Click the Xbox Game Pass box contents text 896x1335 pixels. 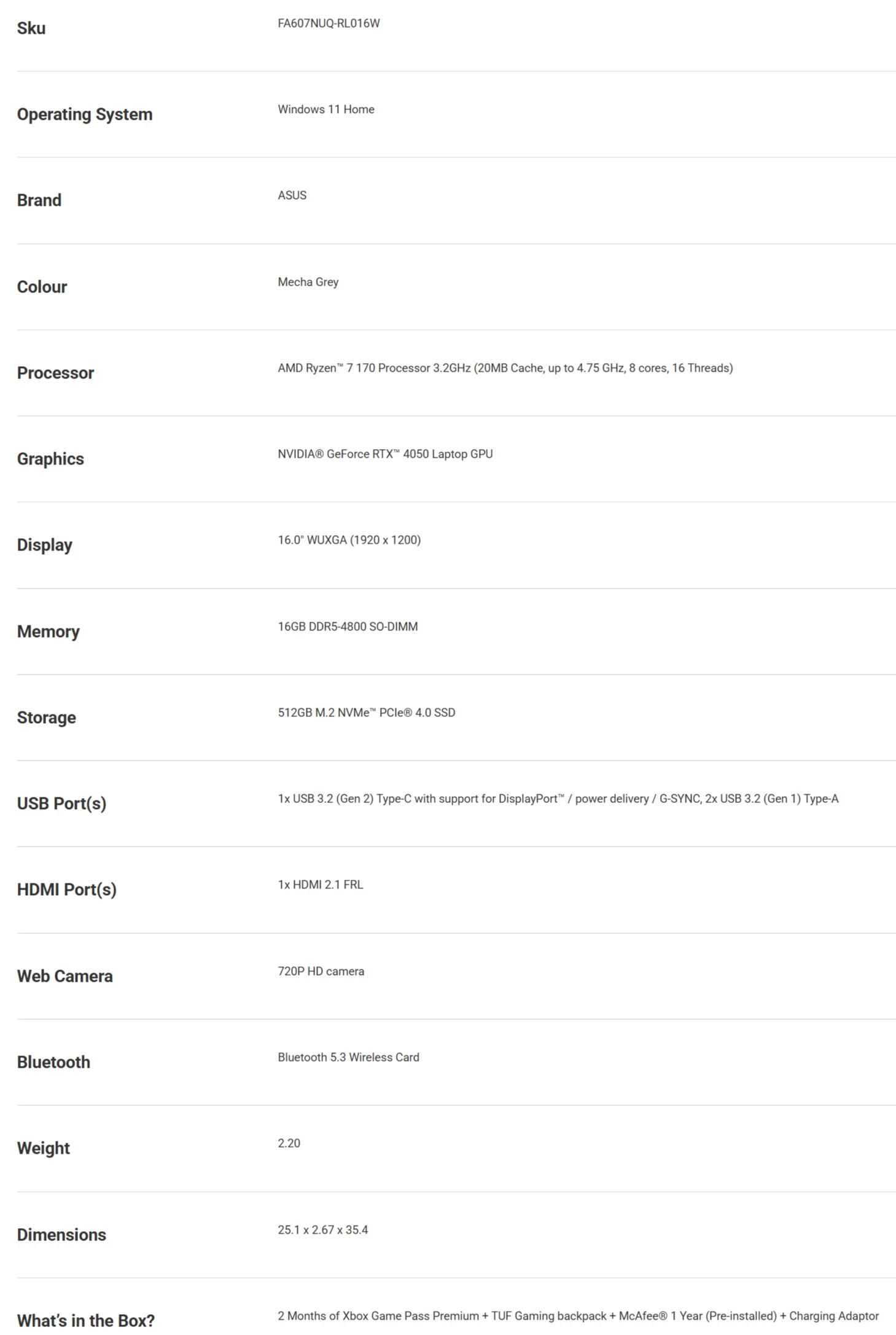[x=578, y=1316]
